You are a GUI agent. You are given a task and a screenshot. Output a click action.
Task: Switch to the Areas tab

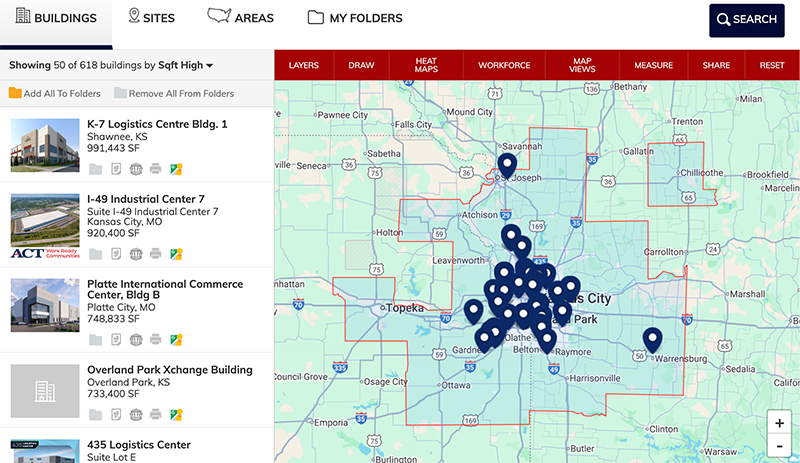[x=240, y=17]
